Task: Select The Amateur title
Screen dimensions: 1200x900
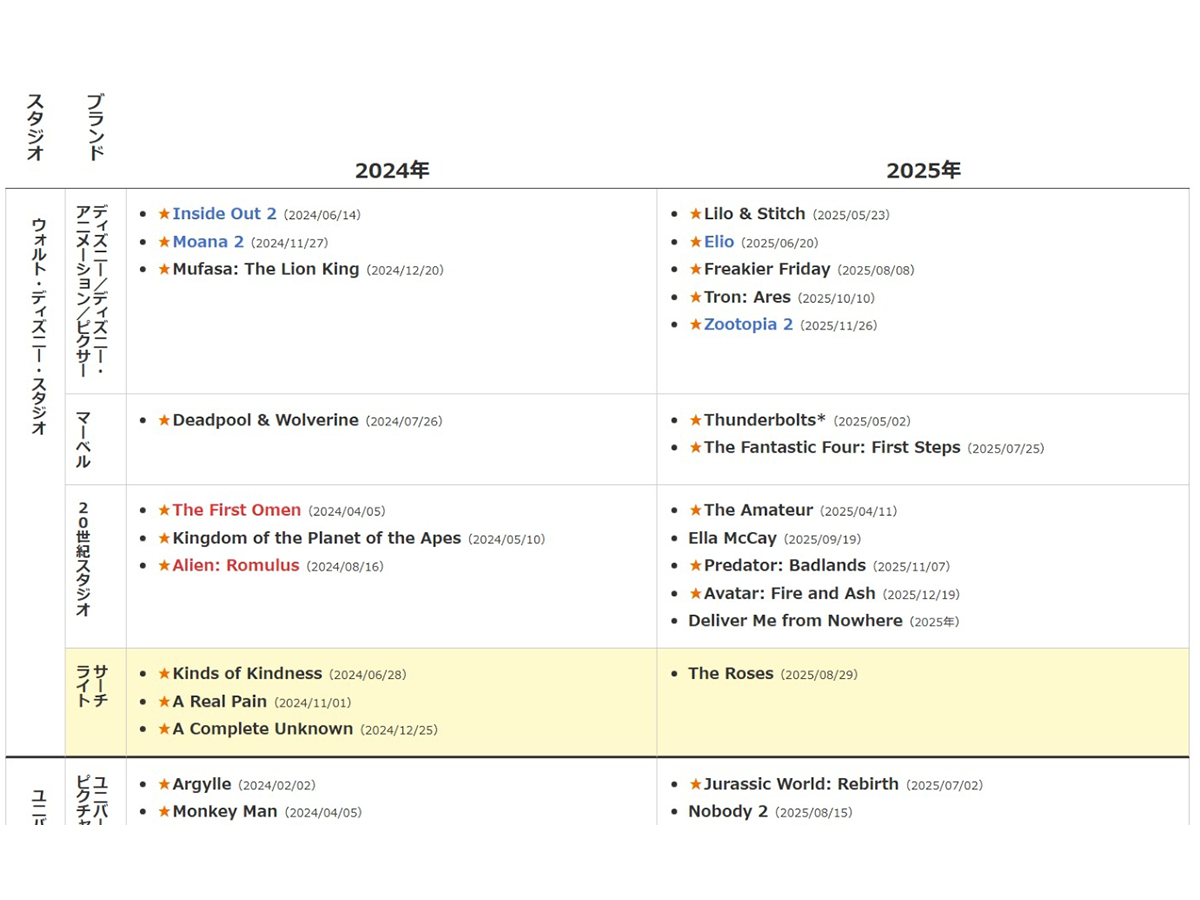Action: tap(758, 510)
